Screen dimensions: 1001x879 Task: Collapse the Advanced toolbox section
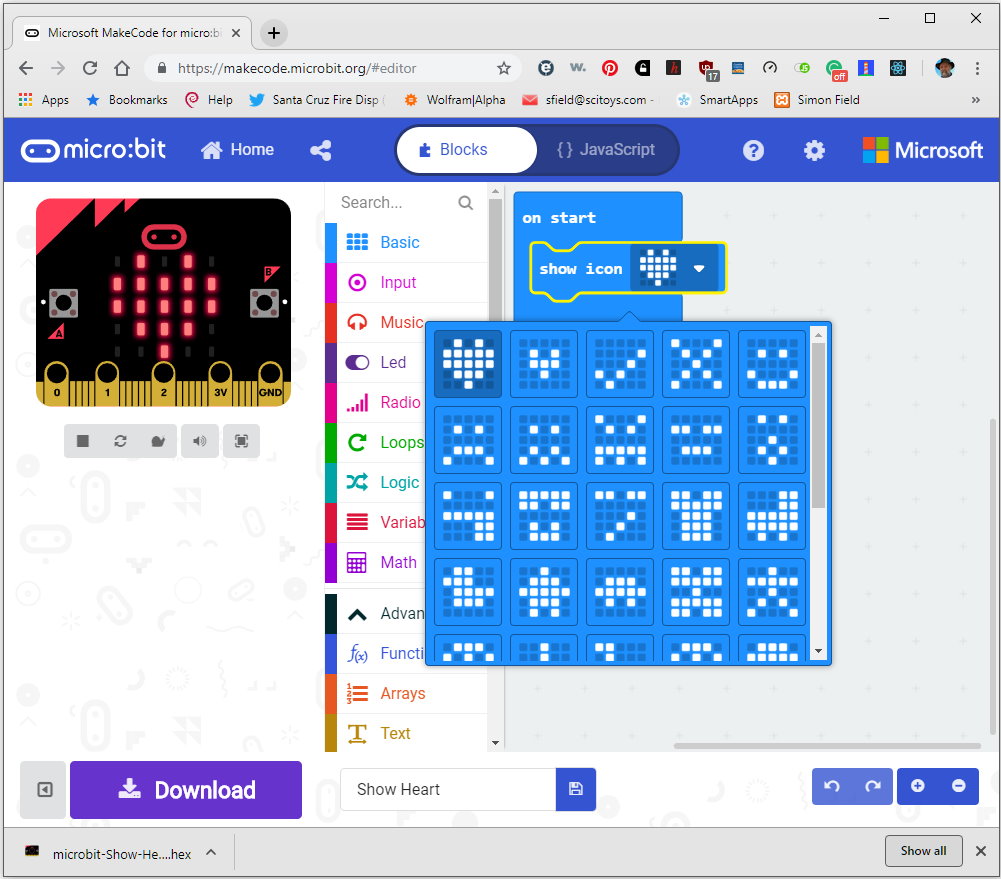357,614
